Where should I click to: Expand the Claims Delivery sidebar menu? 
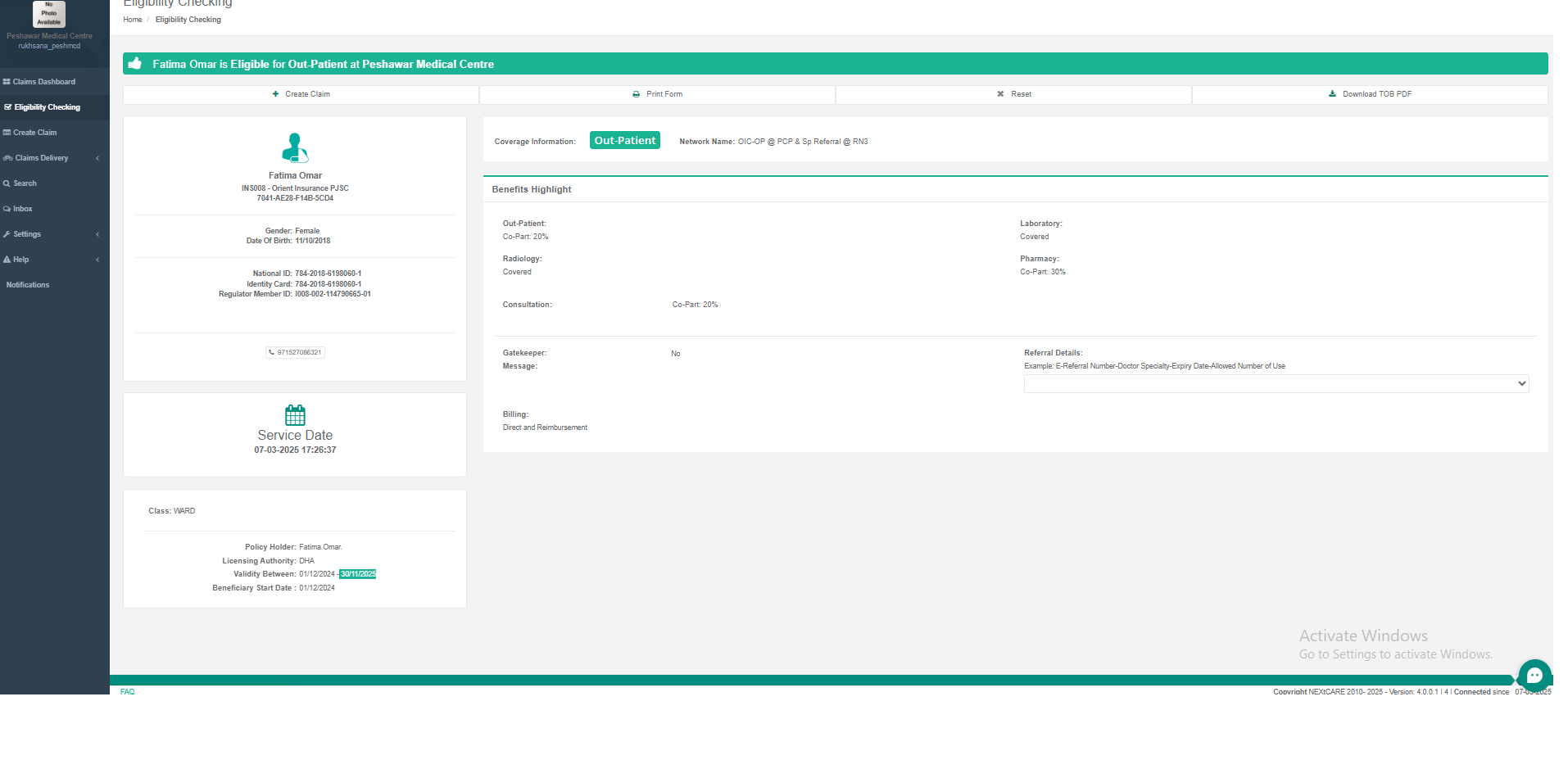[41, 158]
